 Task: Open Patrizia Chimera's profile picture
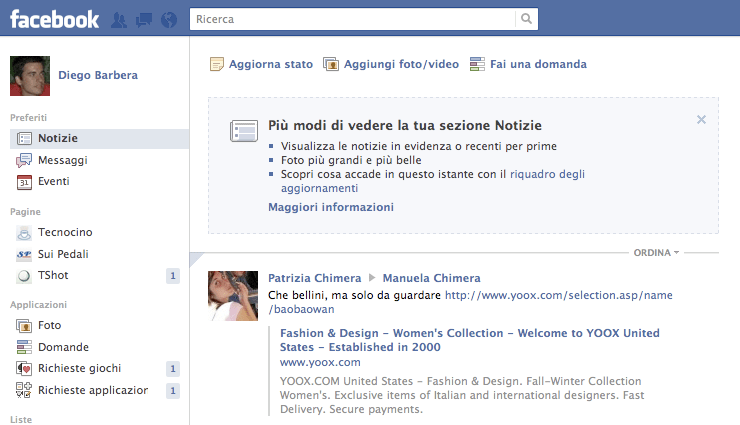(x=232, y=296)
